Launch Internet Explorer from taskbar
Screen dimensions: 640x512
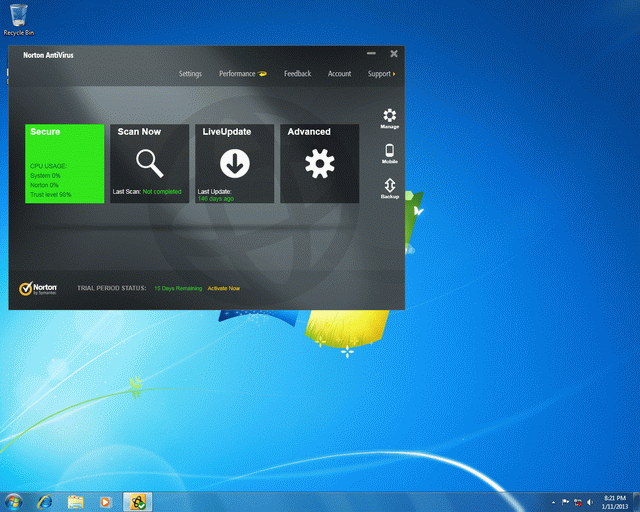coord(45,502)
